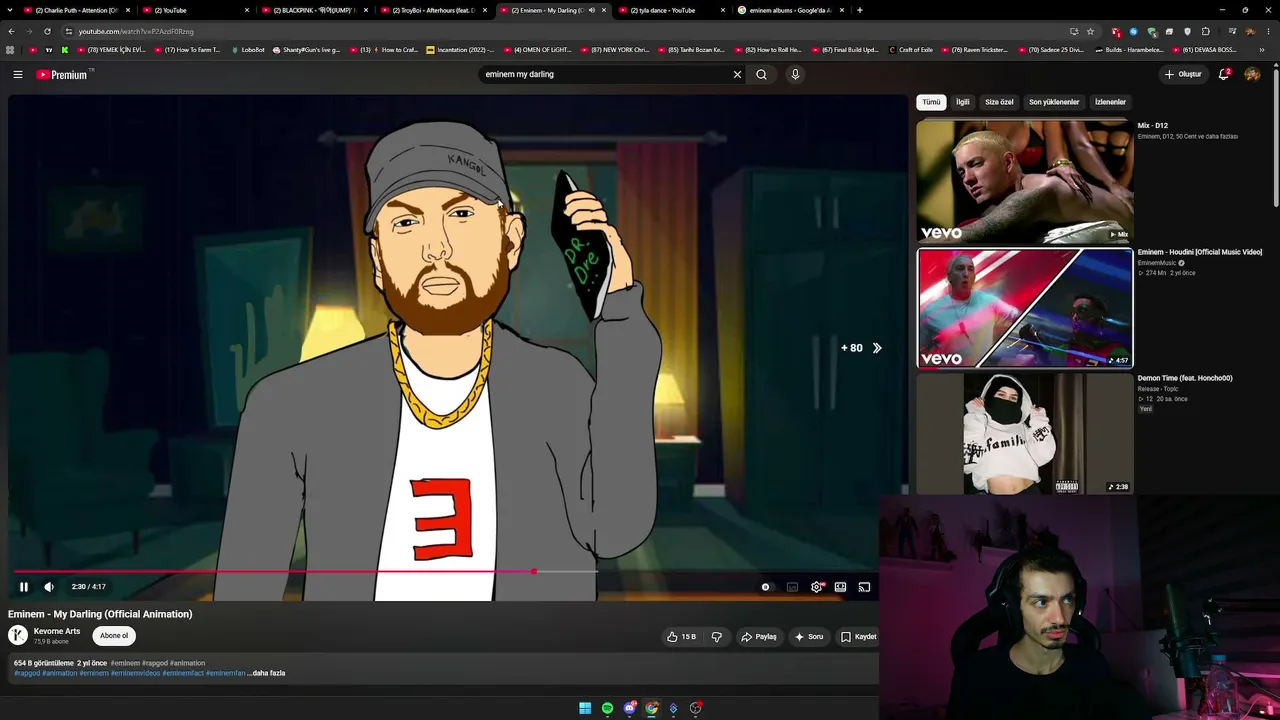Open a new browser tab
Image resolution: width=1280 pixels, height=720 pixels.
[860, 10]
